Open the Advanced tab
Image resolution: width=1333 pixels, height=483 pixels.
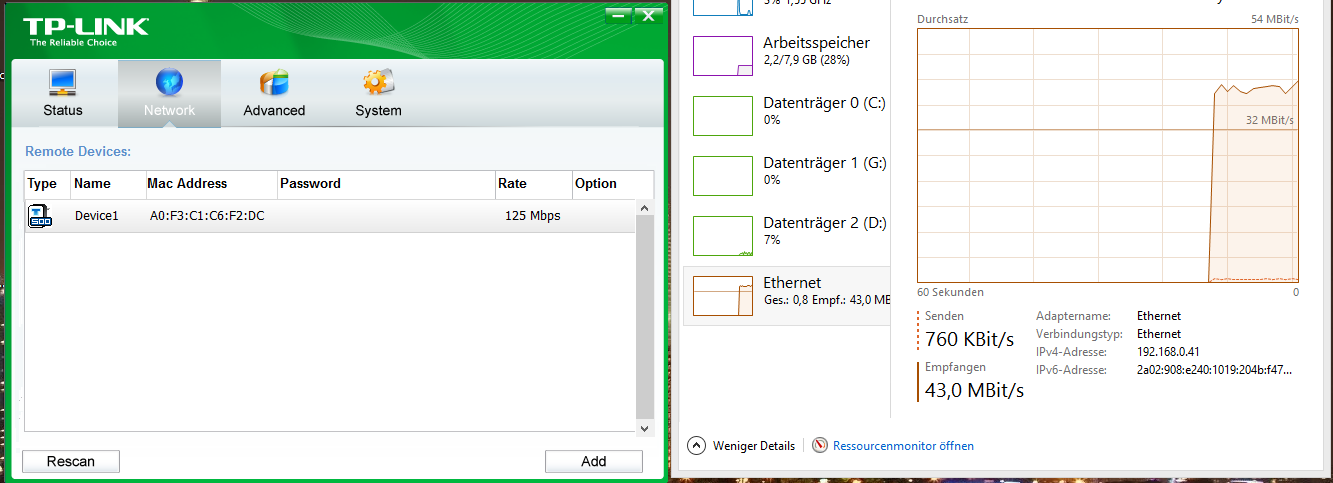click(x=274, y=94)
